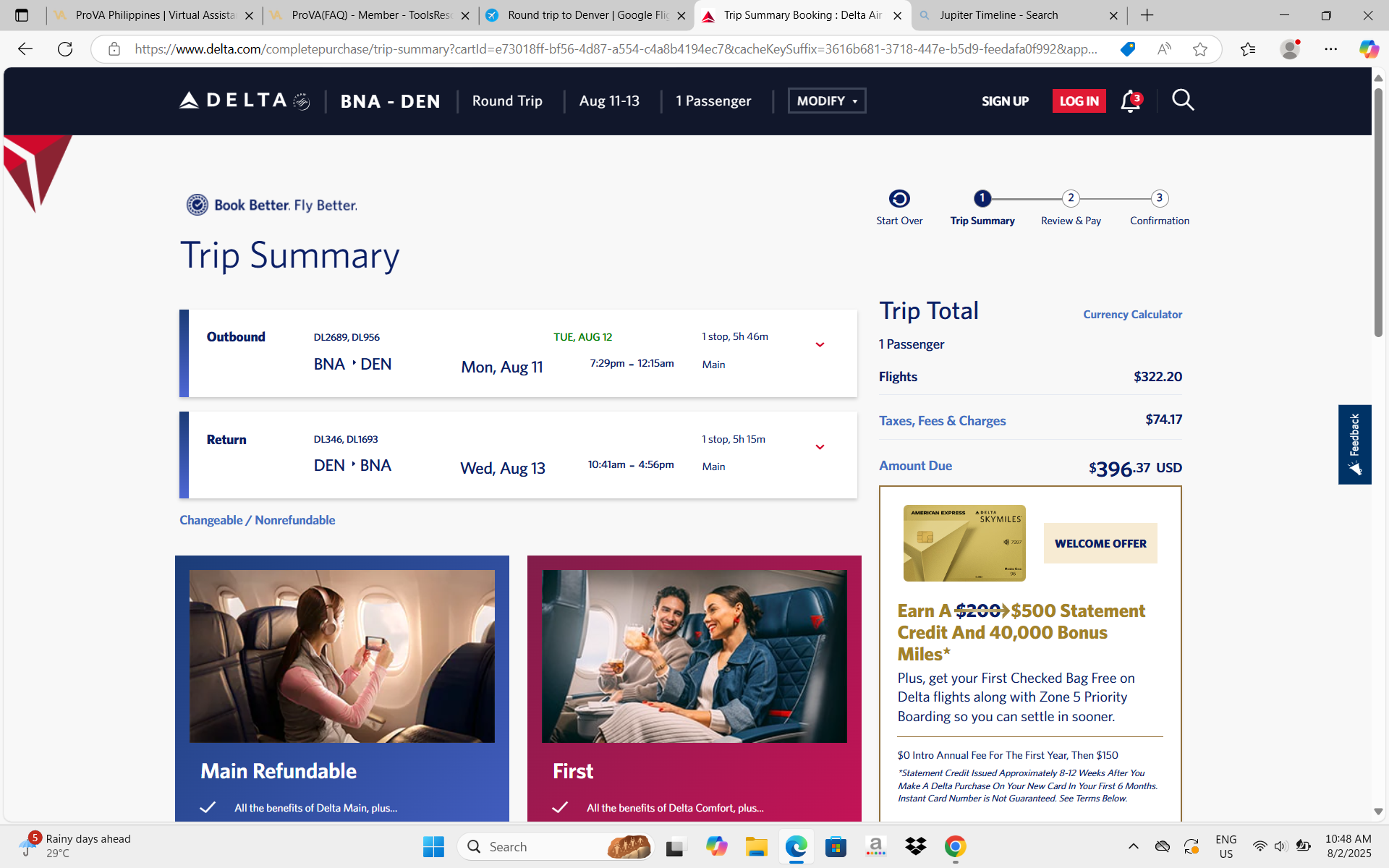Screen dimensions: 1389x868
Task: Open Taxes, Fees & Charges breakdown
Action: 942,421
